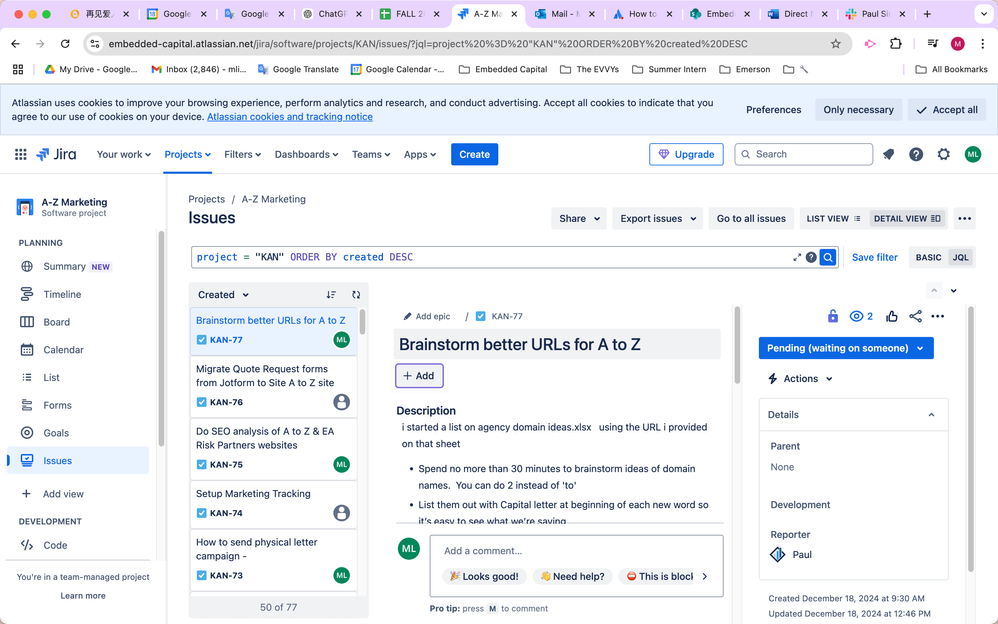This screenshot has height=624, width=998.
Task: Click Go to all issues
Action: [x=751, y=218]
